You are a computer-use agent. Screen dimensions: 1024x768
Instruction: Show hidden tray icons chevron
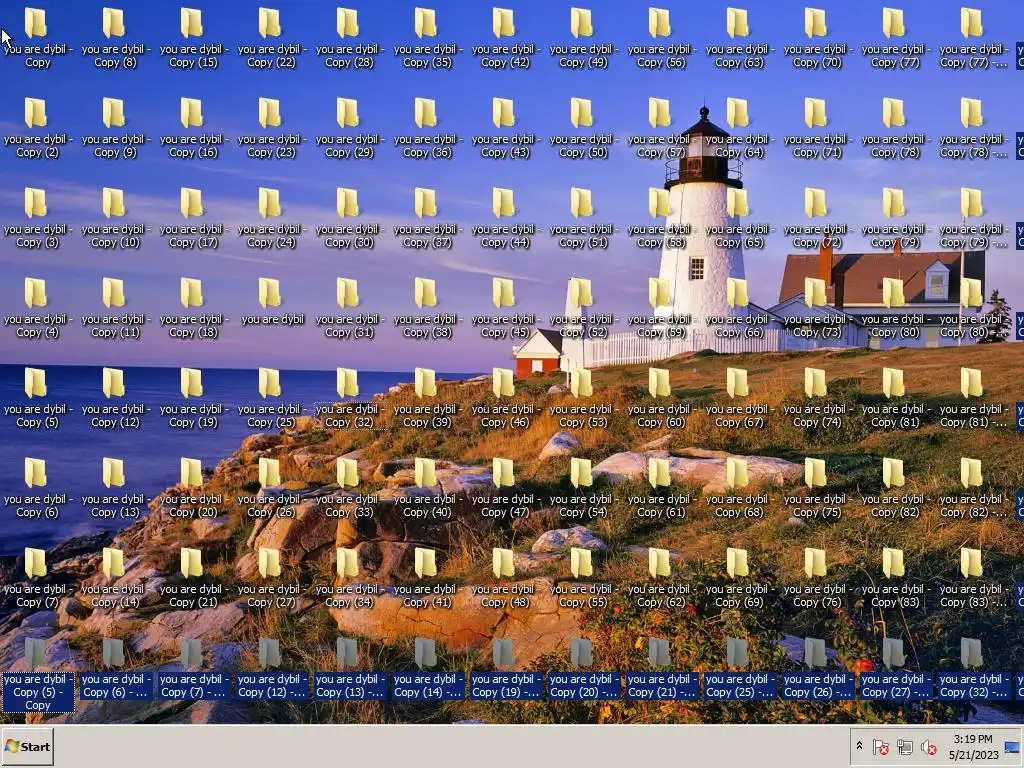coord(859,746)
